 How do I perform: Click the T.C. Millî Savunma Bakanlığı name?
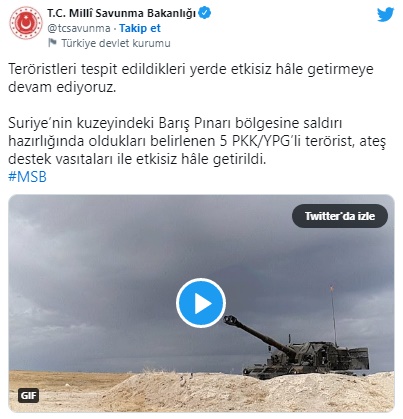click(x=121, y=13)
